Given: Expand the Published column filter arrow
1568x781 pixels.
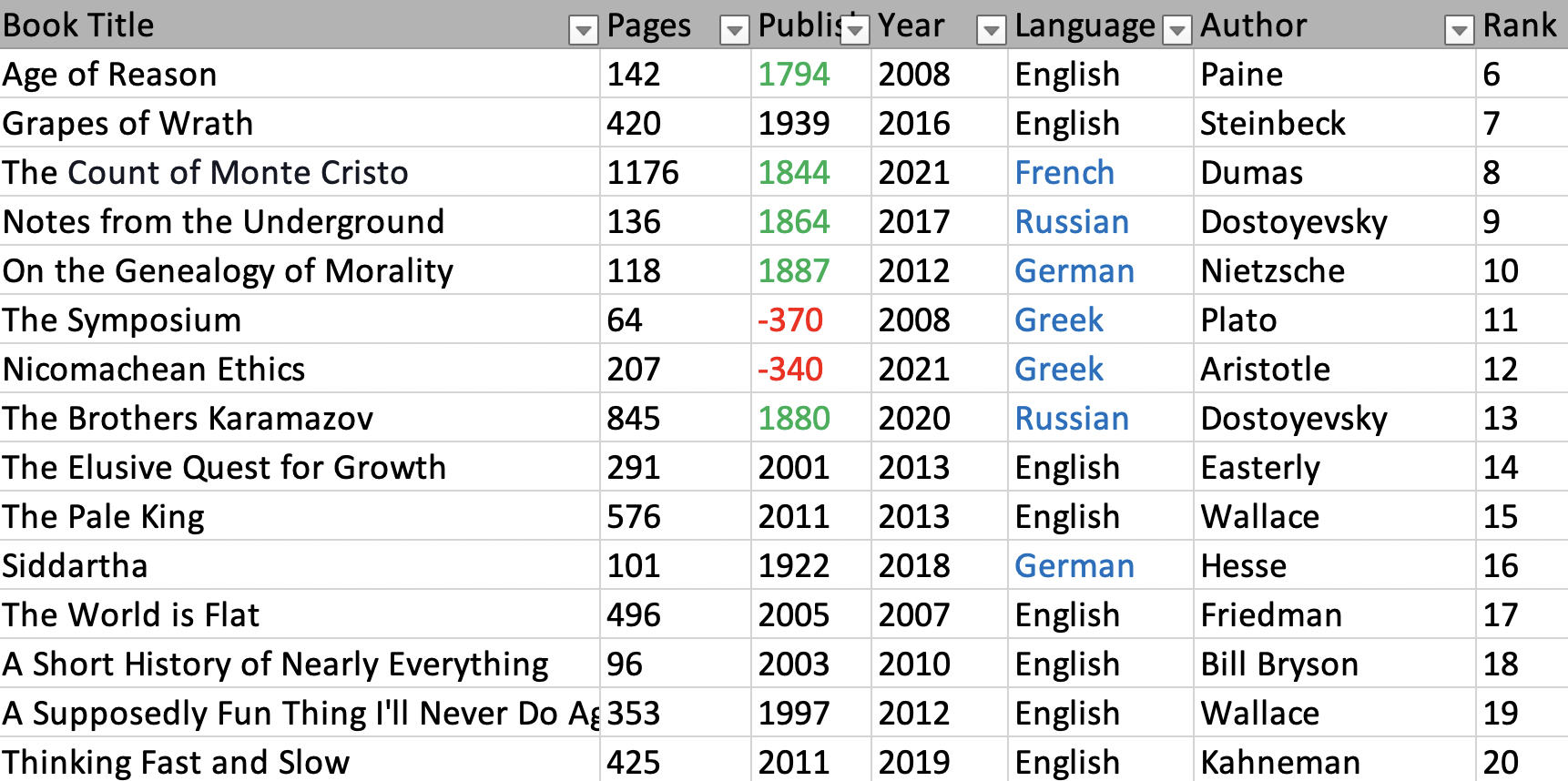Looking at the screenshot, I should tap(855, 31).
